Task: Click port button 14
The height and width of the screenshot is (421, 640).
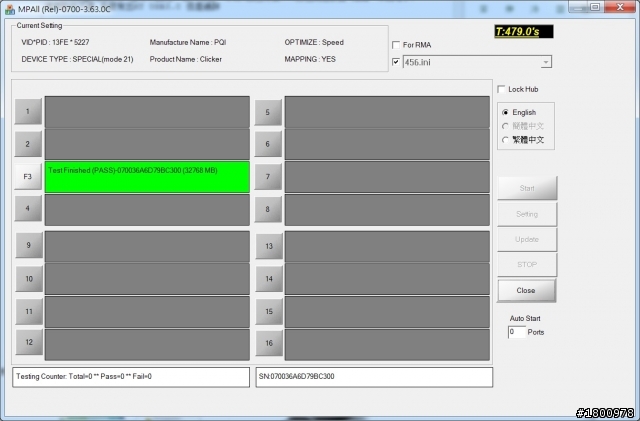Action: [x=269, y=279]
